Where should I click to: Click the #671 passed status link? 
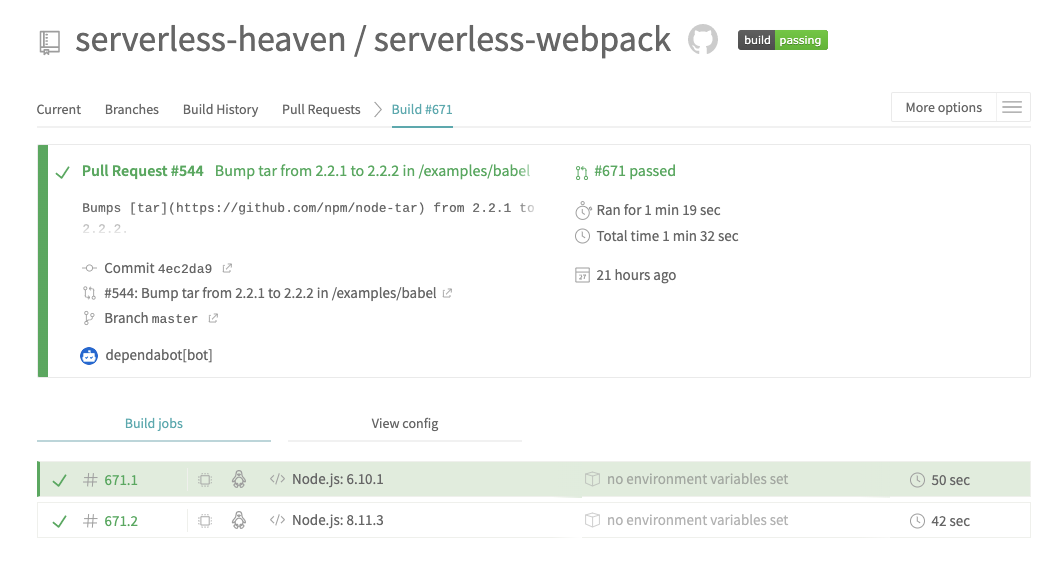pos(635,171)
